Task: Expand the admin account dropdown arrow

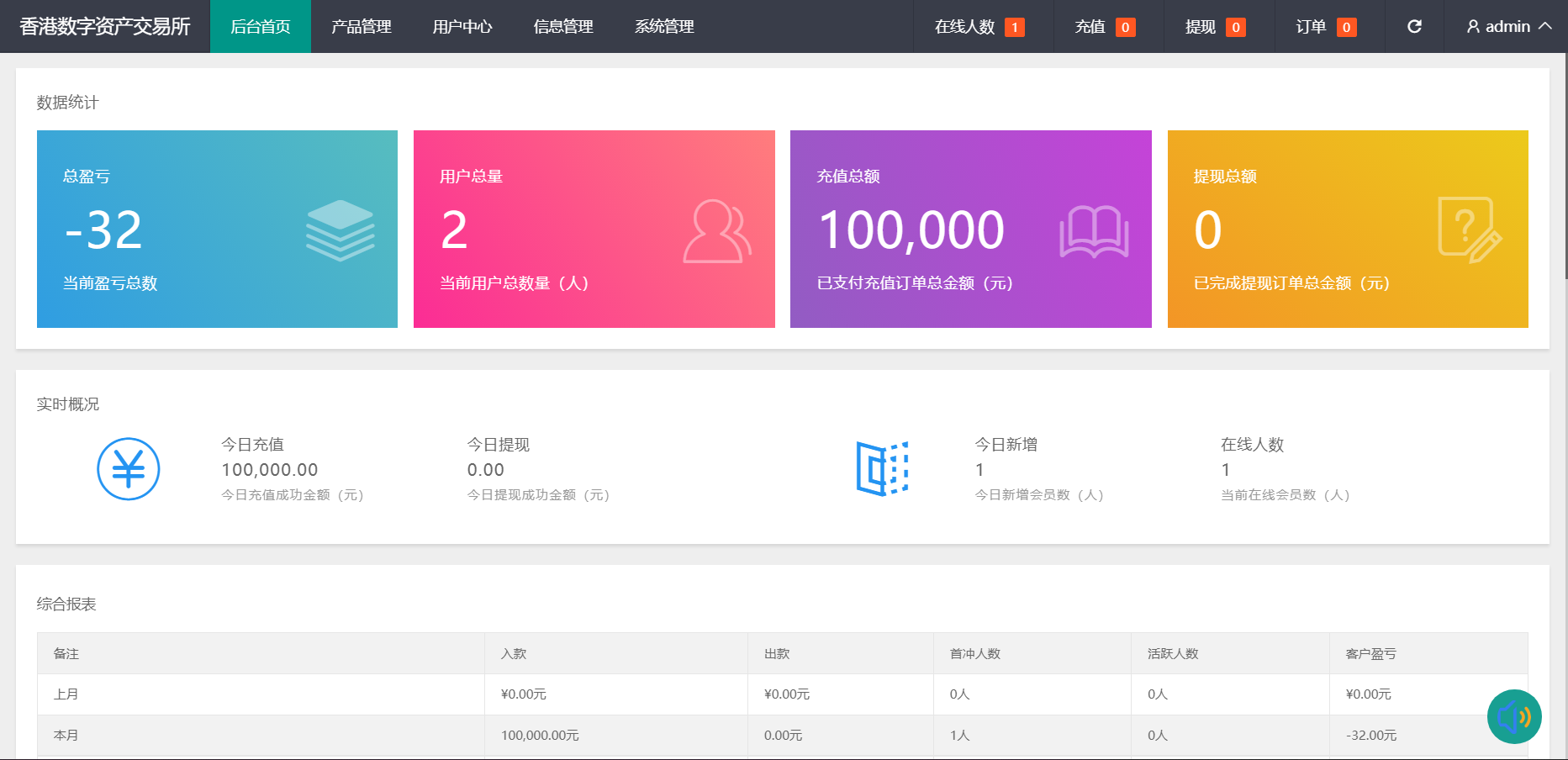Action: tap(1545, 26)
